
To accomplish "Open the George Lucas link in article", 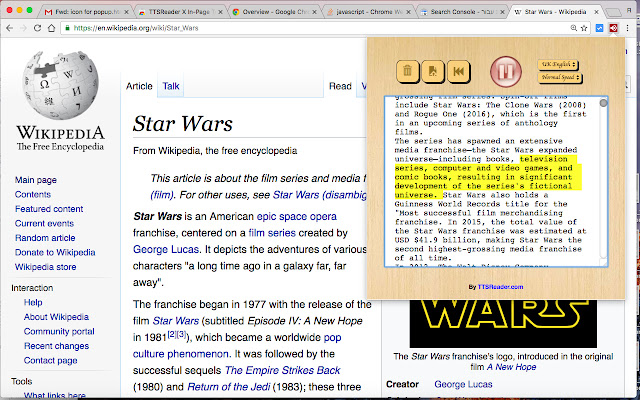I will pyautogui.click(x=166, y=249).
